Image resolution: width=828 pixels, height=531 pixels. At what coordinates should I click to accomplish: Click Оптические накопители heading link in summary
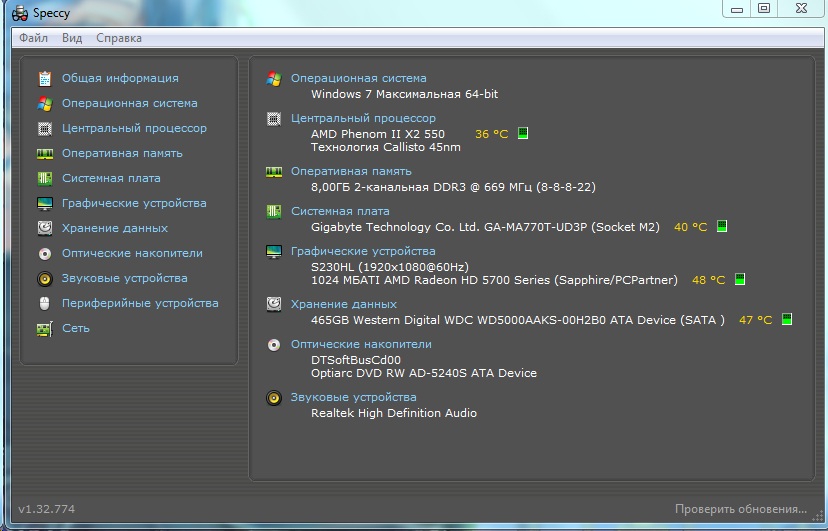coord(361,344)
